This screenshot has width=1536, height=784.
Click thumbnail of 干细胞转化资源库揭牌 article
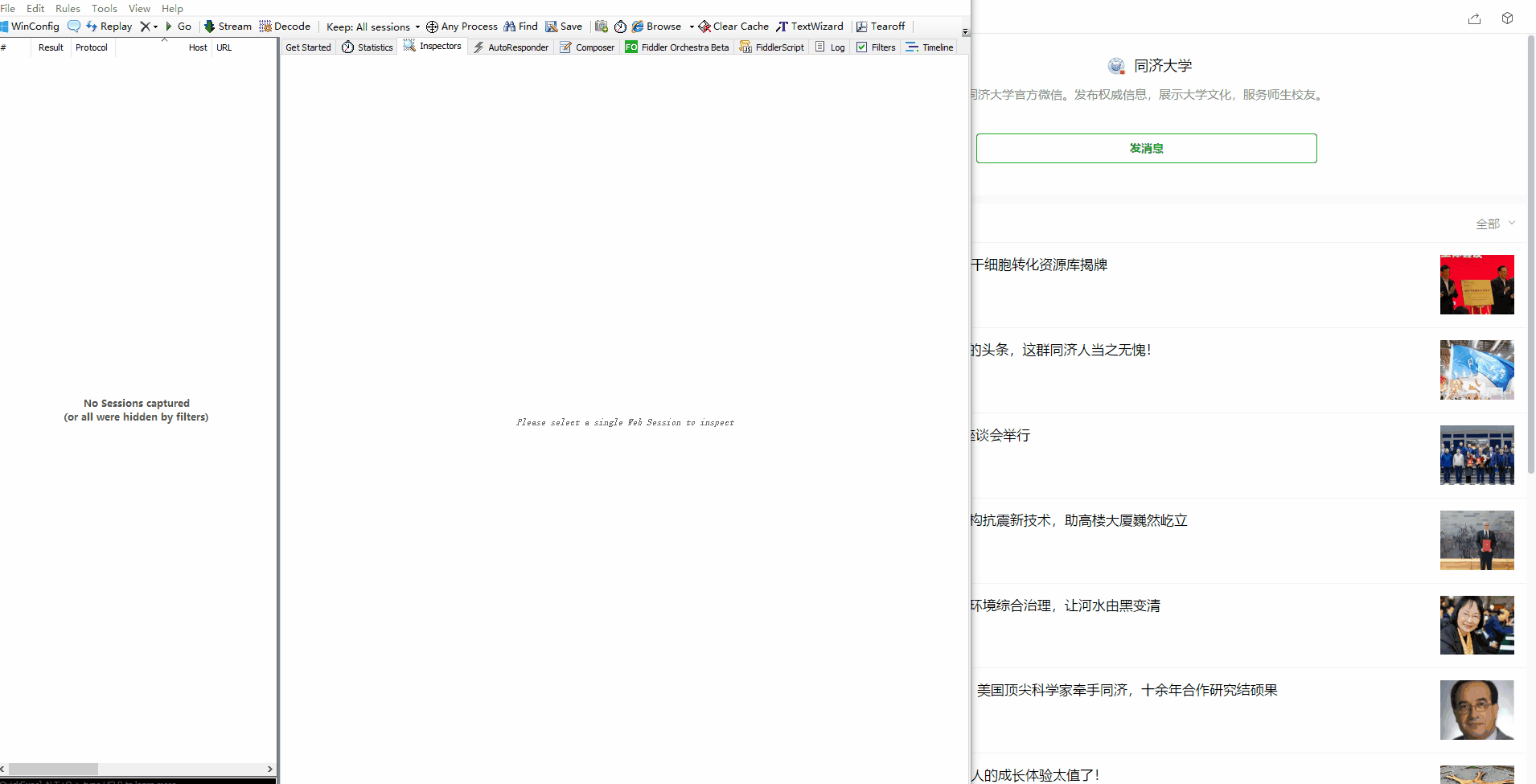tap(1476, 285)
